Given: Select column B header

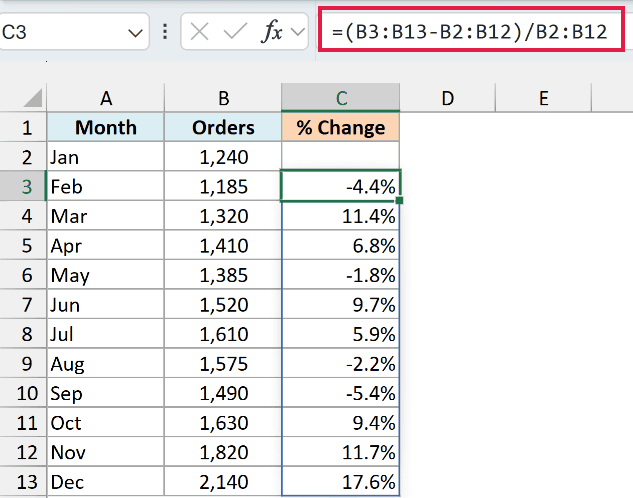Looking at the screenshot, I should click(x=223, y=98).
